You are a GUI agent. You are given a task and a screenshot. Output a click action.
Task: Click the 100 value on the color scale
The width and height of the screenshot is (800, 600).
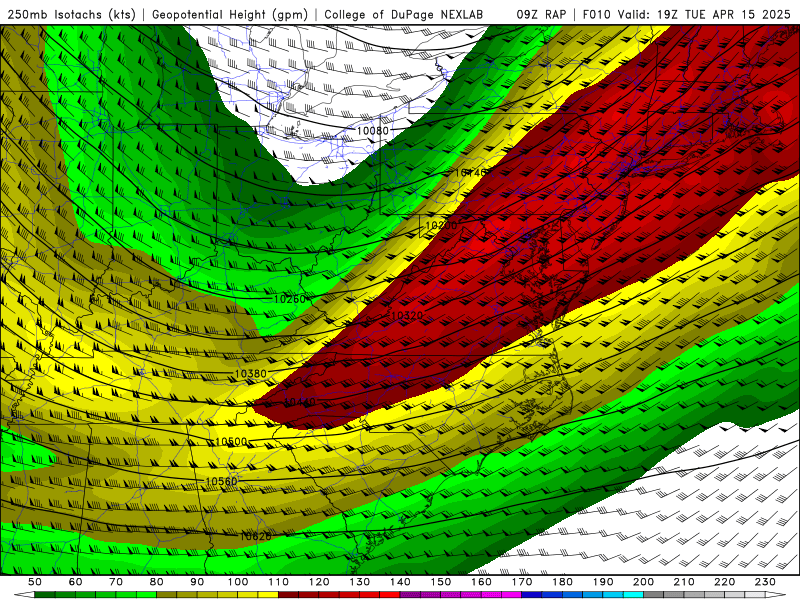pos(238,582)
